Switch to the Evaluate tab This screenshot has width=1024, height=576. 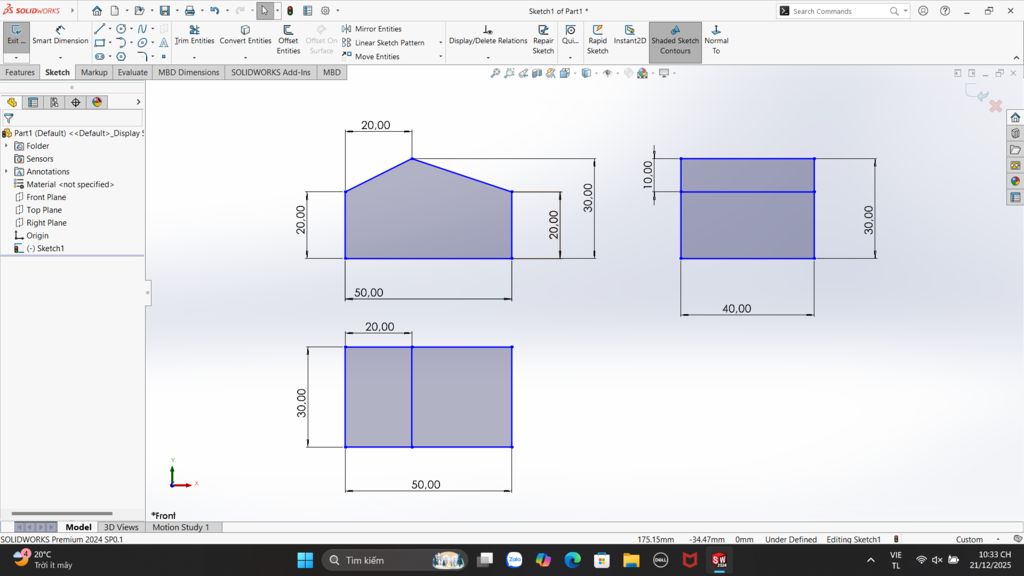133,72
